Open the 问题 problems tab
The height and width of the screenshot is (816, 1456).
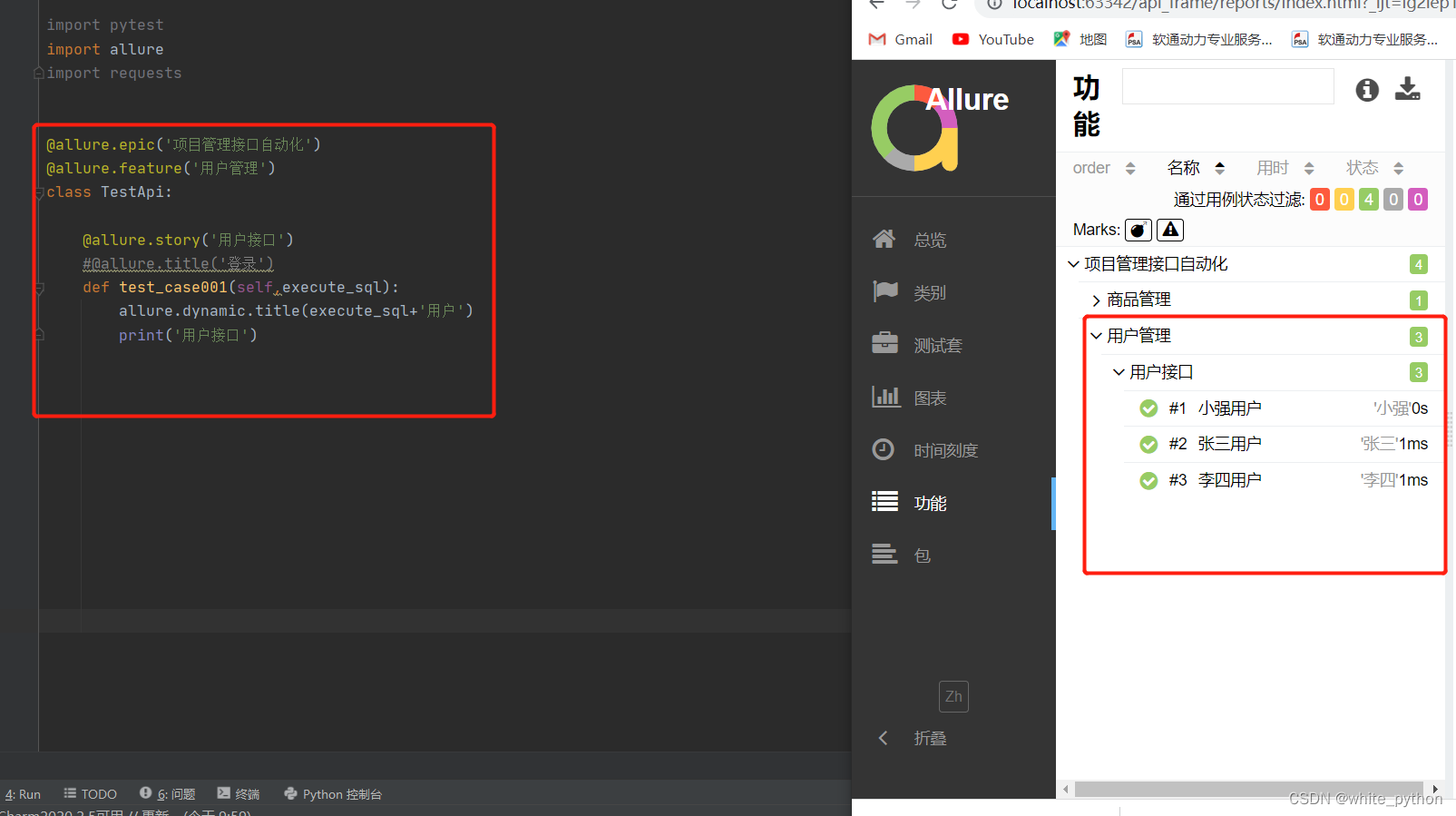click(168, 794)
